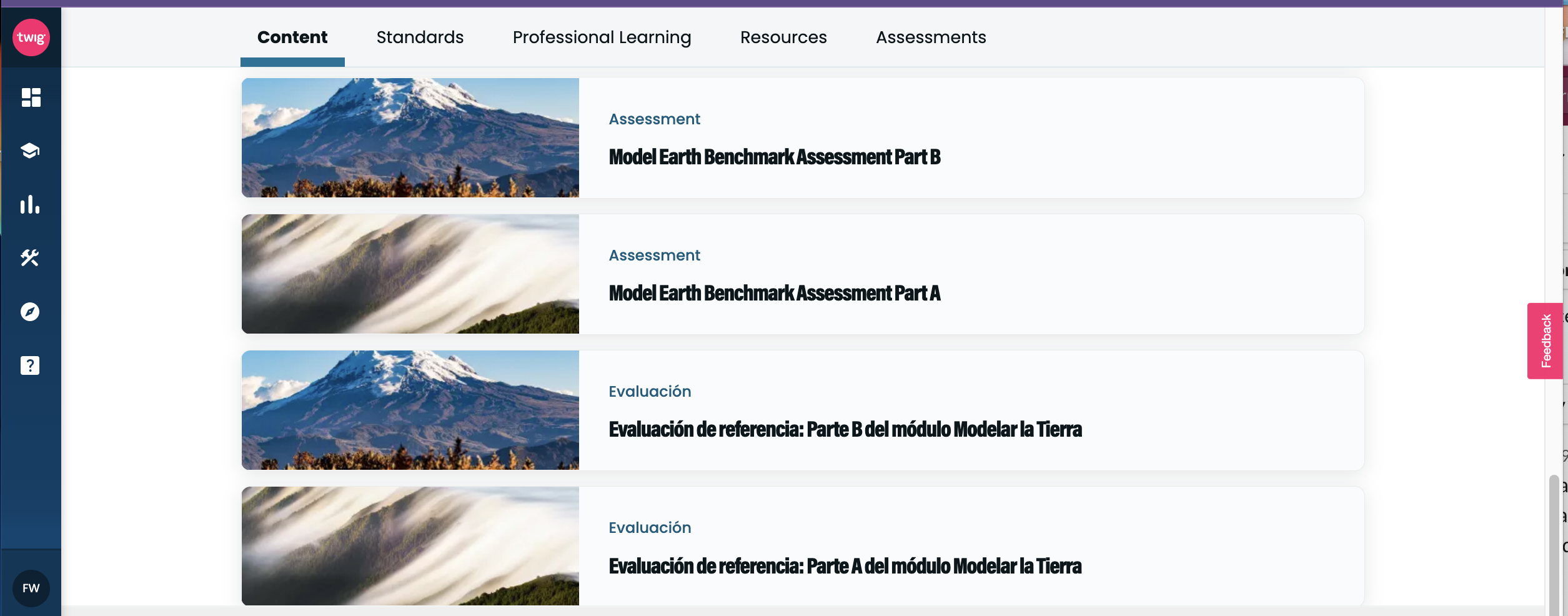Open the Feedback side button
Viewport: 1568px width, 616px height.
pyautogui.click(x=1546, y=340)
